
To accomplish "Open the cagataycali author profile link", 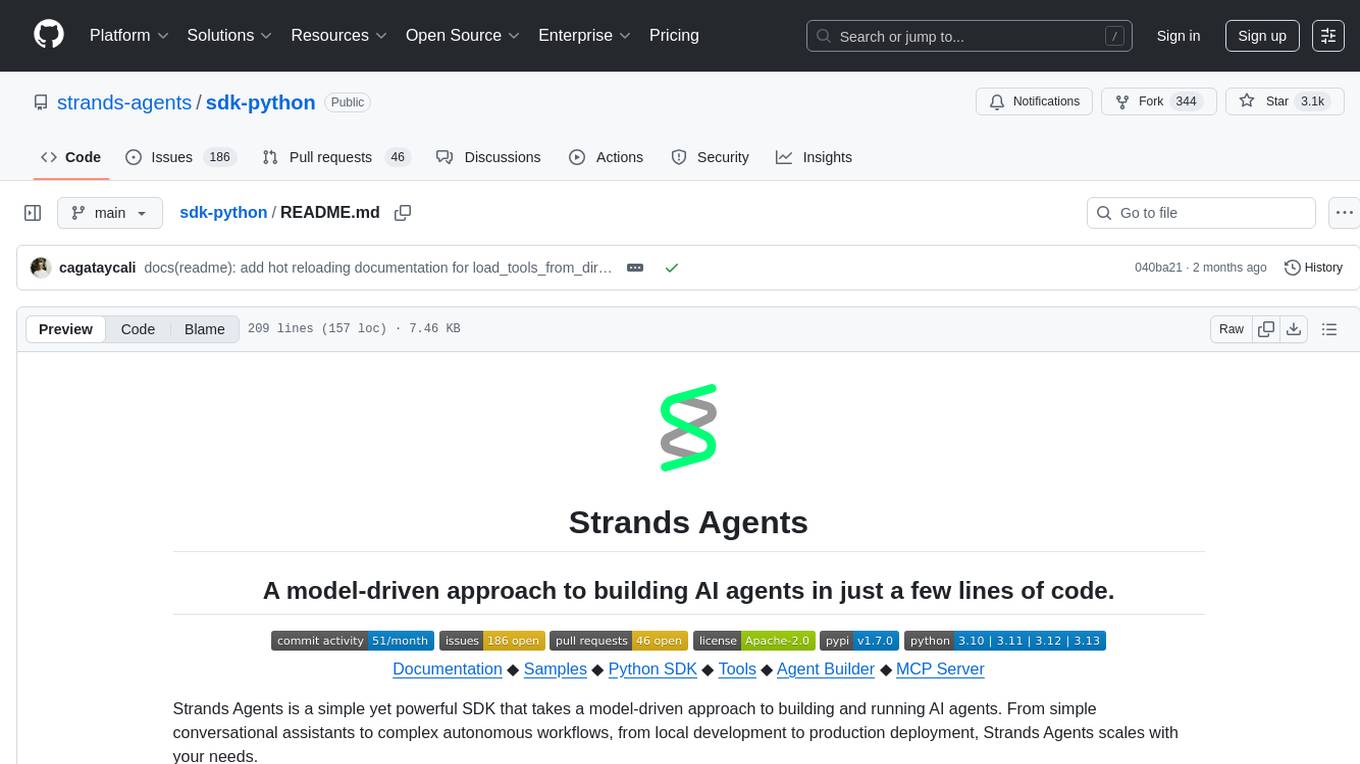I will [97, 267].
